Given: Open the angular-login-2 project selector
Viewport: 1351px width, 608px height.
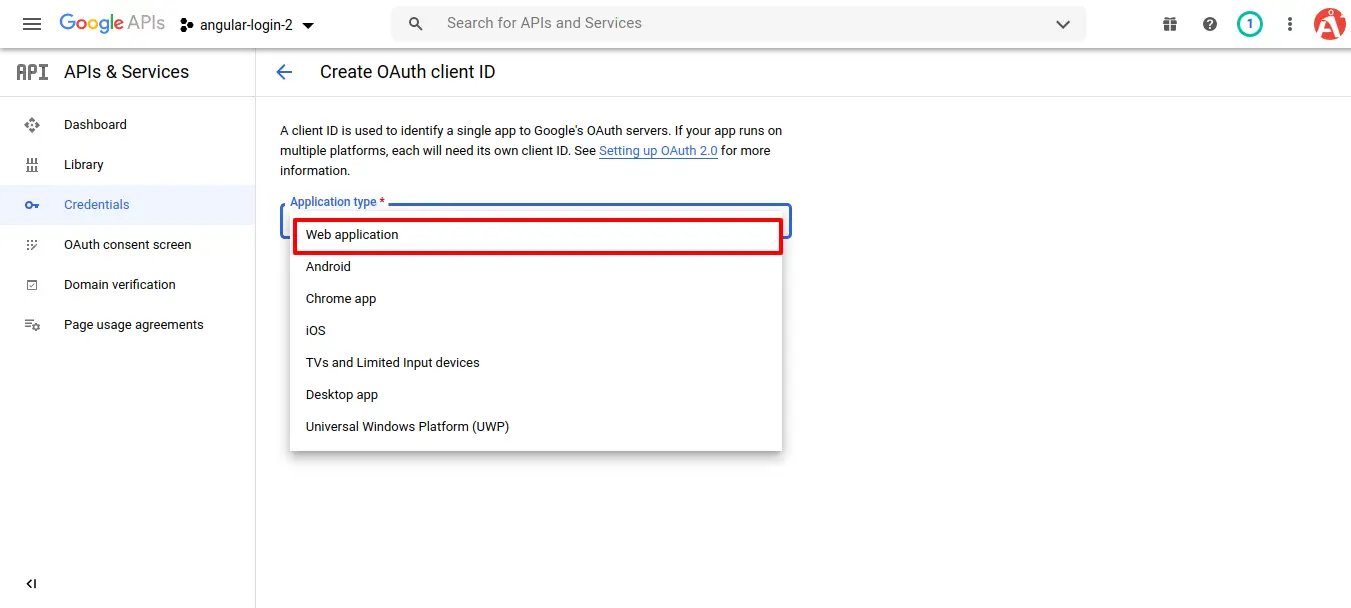Looking at the screenshot, I should coord(247,25).
